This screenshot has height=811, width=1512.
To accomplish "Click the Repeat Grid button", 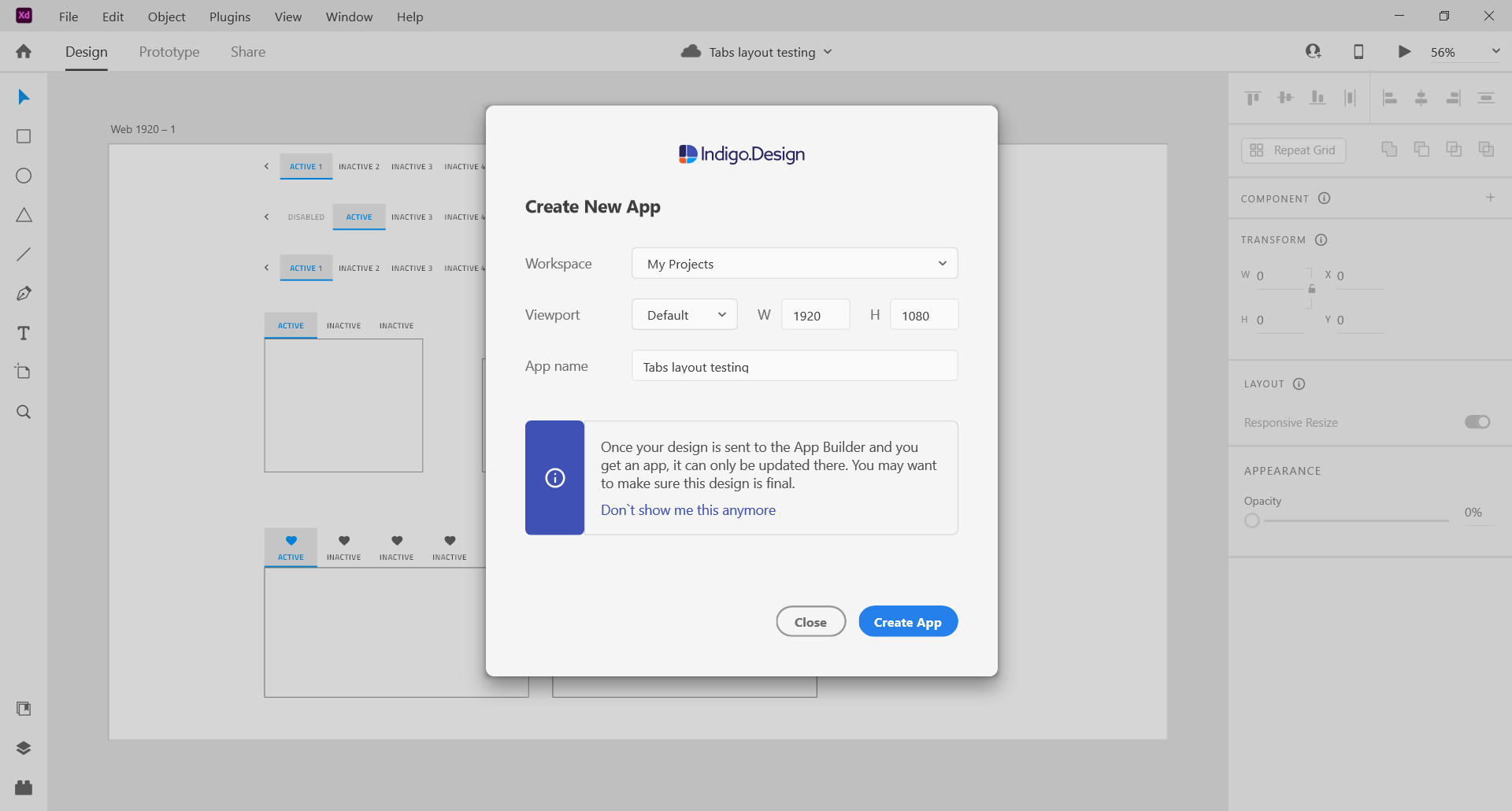I will point(1293,150).
